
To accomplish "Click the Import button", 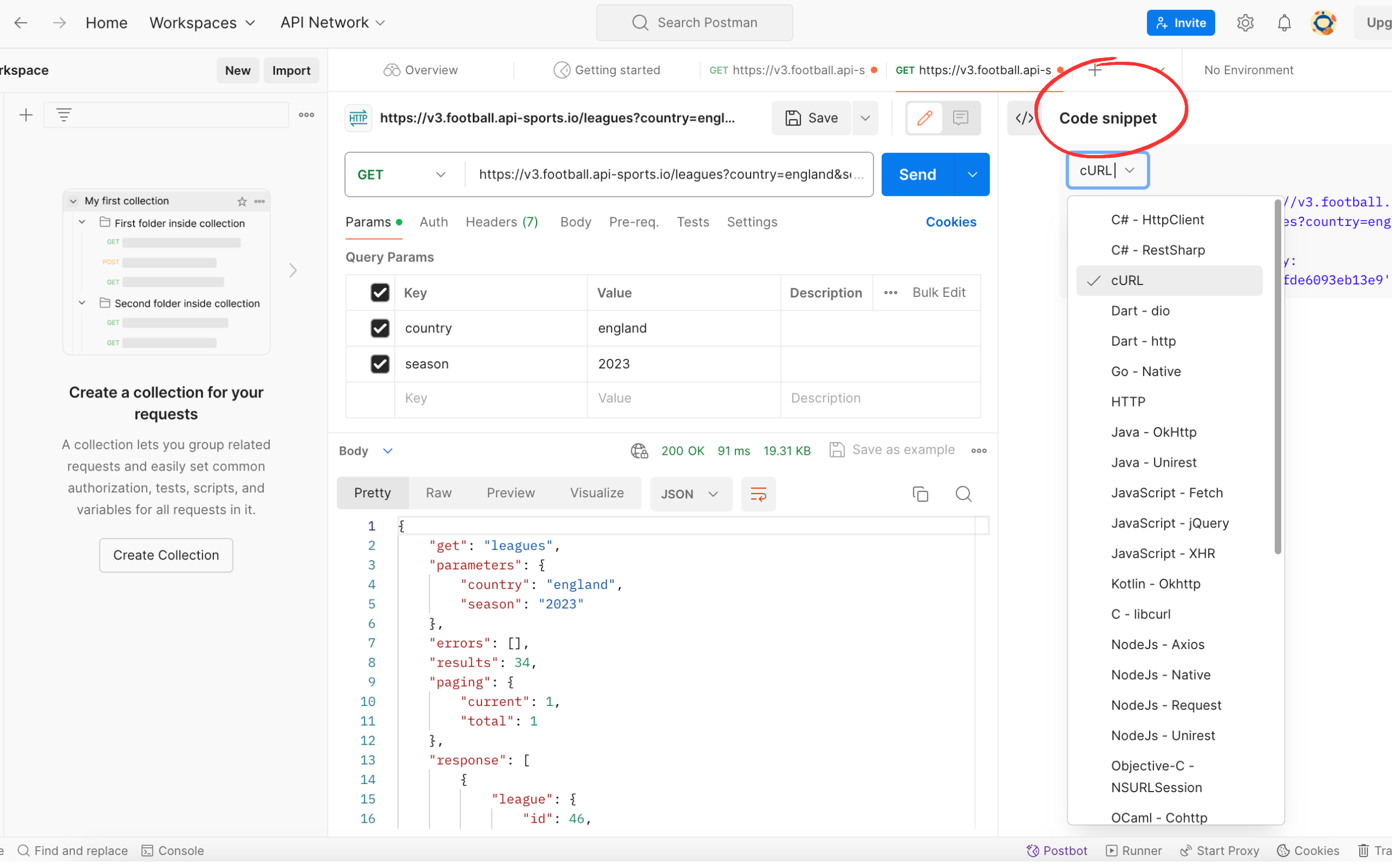I will 291,70.
